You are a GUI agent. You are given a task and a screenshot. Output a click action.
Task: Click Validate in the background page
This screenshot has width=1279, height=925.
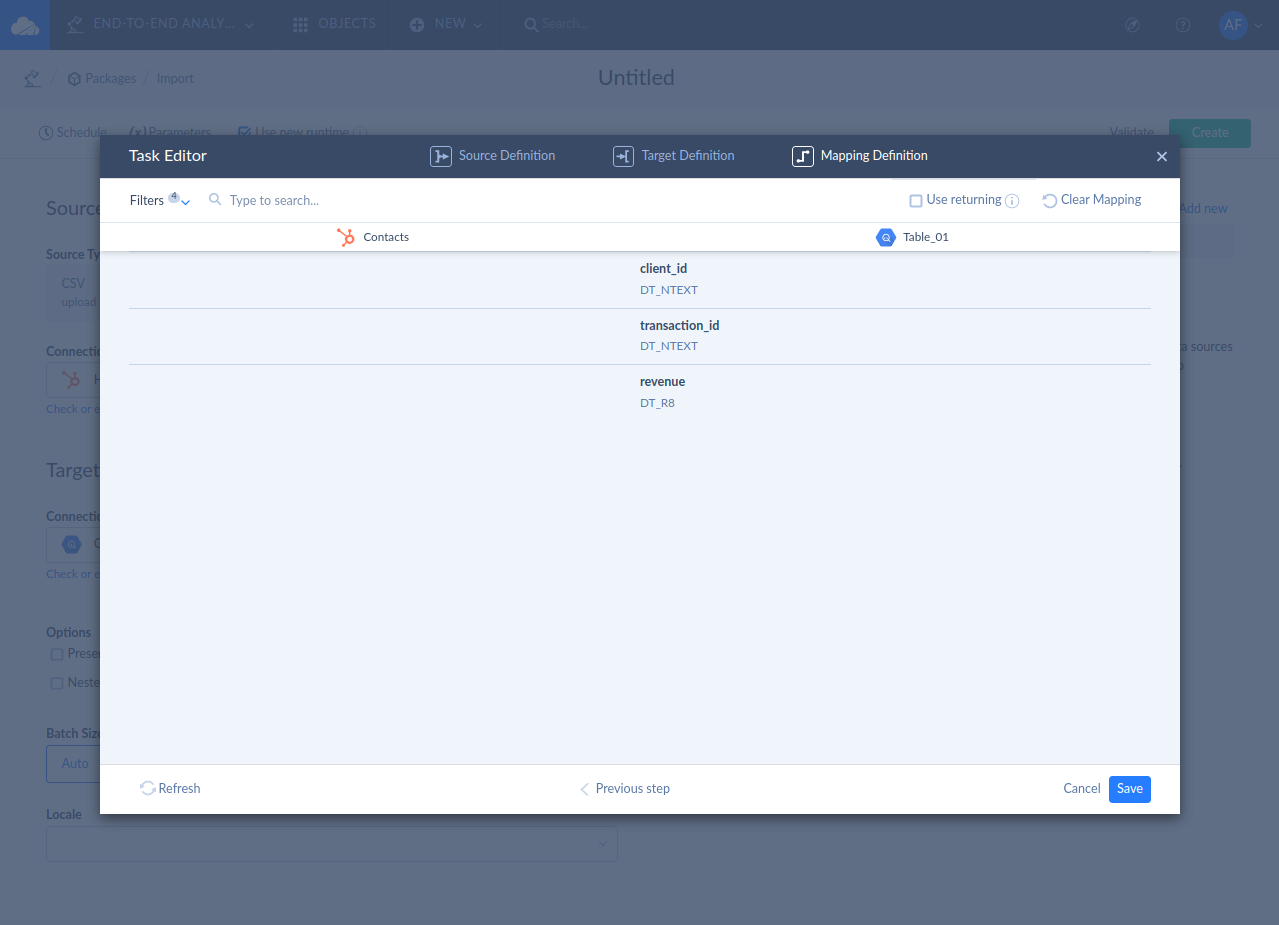click(1132, 132)
